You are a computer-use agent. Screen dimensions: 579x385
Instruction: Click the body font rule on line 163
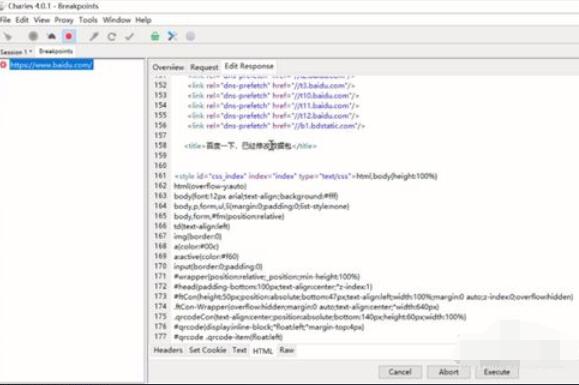[256, 196]
